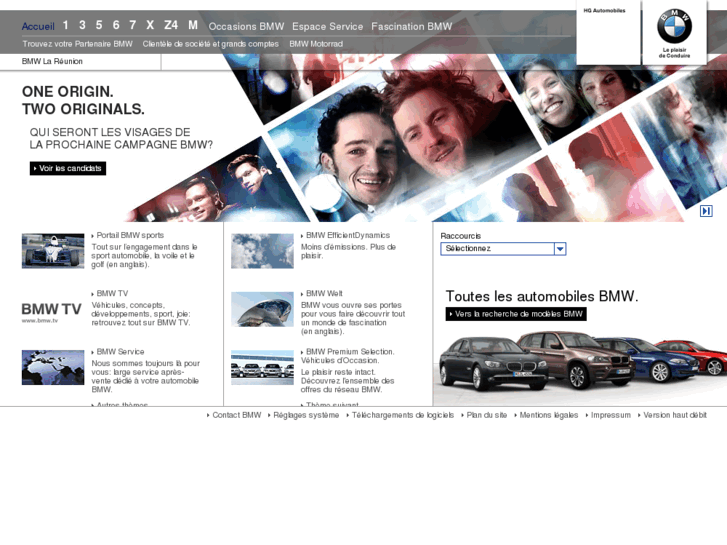The width and height of the screenshot is (727, 545).
Task: Click the Sélectionnez combo box
Action: tap(503, 249)
